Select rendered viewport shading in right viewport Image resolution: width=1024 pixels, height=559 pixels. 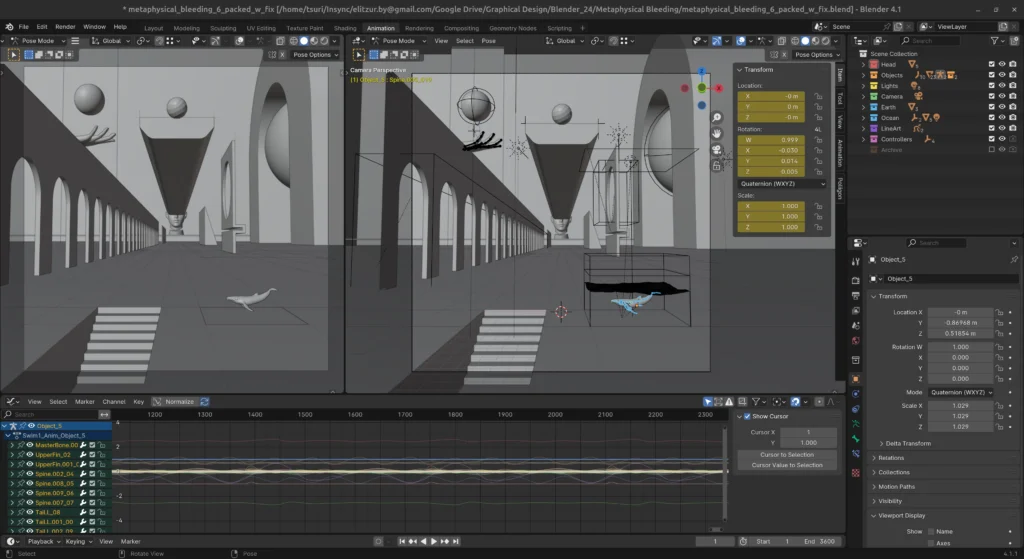click(825, 40)
